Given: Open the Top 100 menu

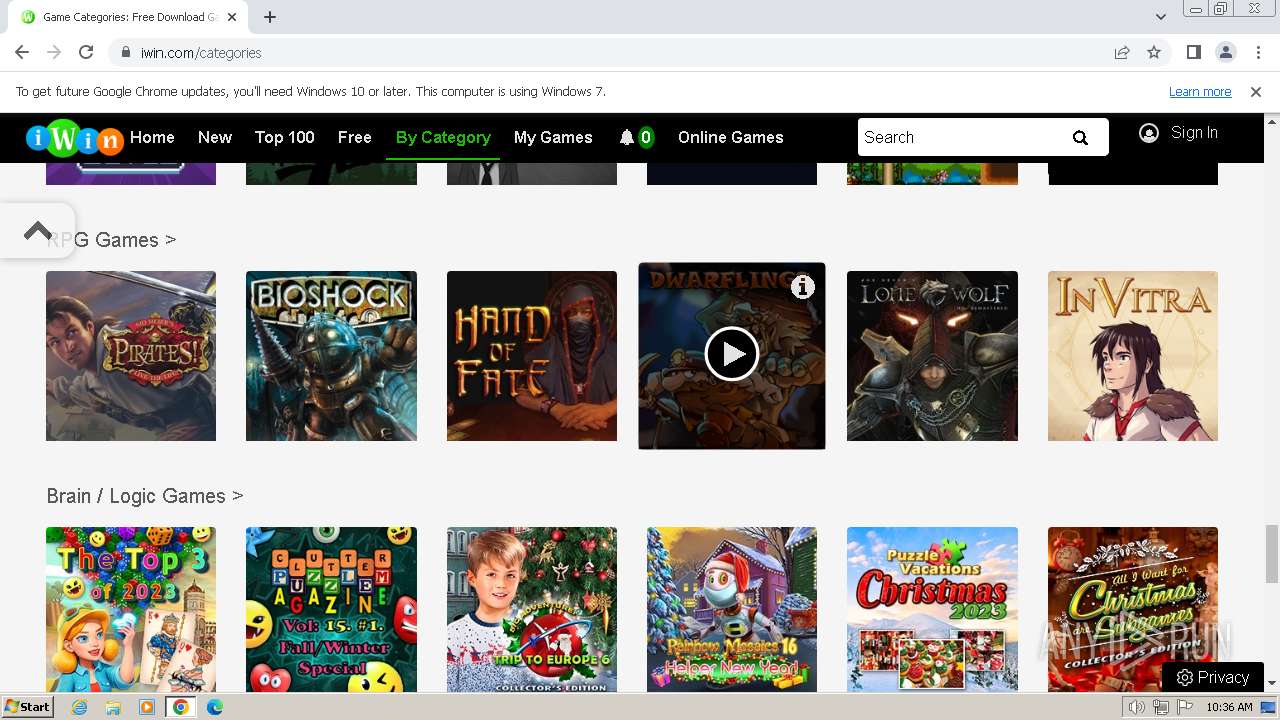Looking at the screenshot, I should pyautogui.click(x=285, y=138).
